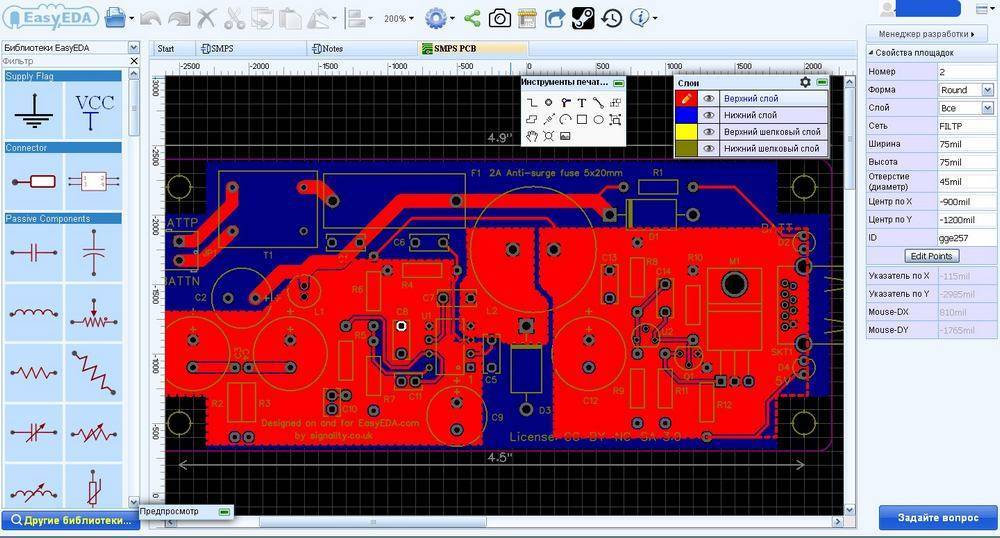
Task: Hide the Верхний слой layer with eye icon
Action: (x=708, y=99)
